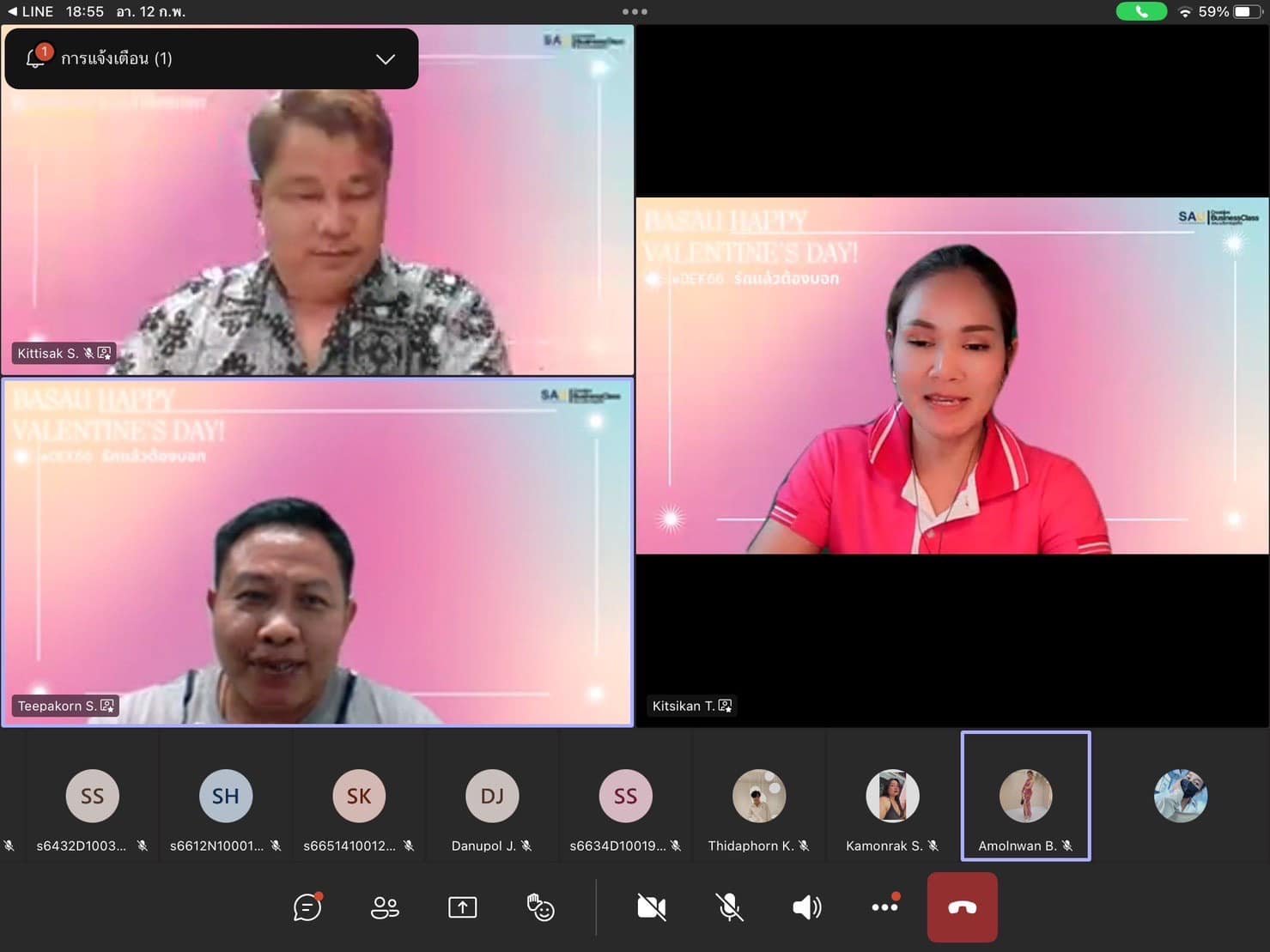Select Kitsikan T. video tile
The width and height of the screenshot is (1270, 952).
point(952,375)
